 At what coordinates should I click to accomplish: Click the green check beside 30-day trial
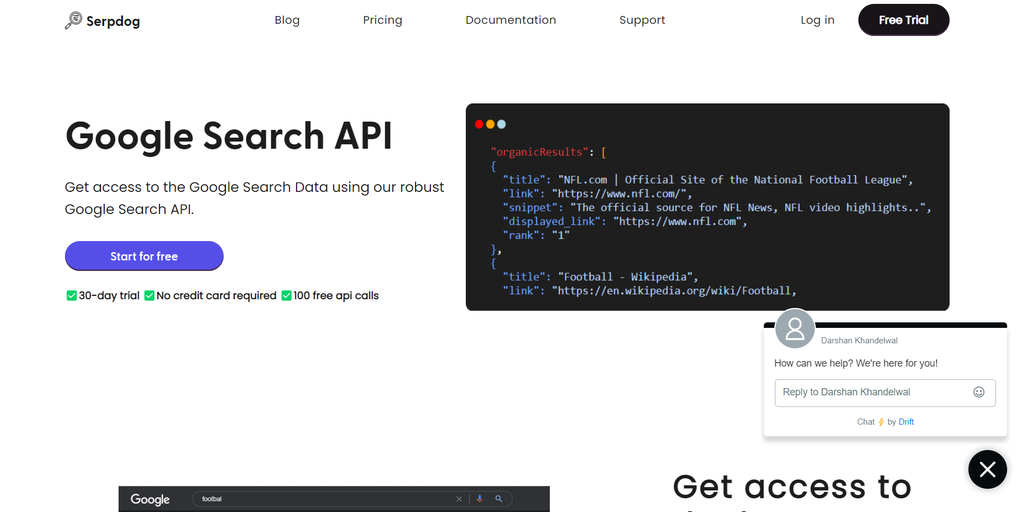(x=71, y=296)
